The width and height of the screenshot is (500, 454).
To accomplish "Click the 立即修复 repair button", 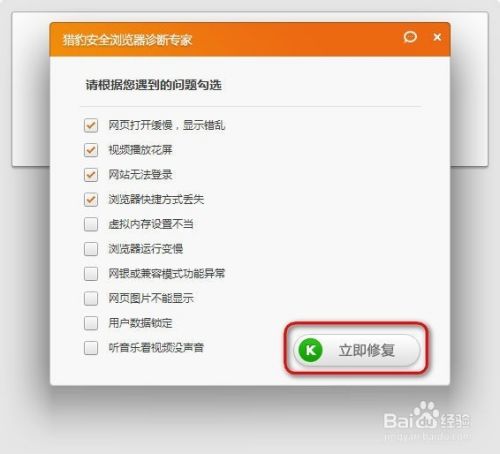I will click(x=357, y=350).
